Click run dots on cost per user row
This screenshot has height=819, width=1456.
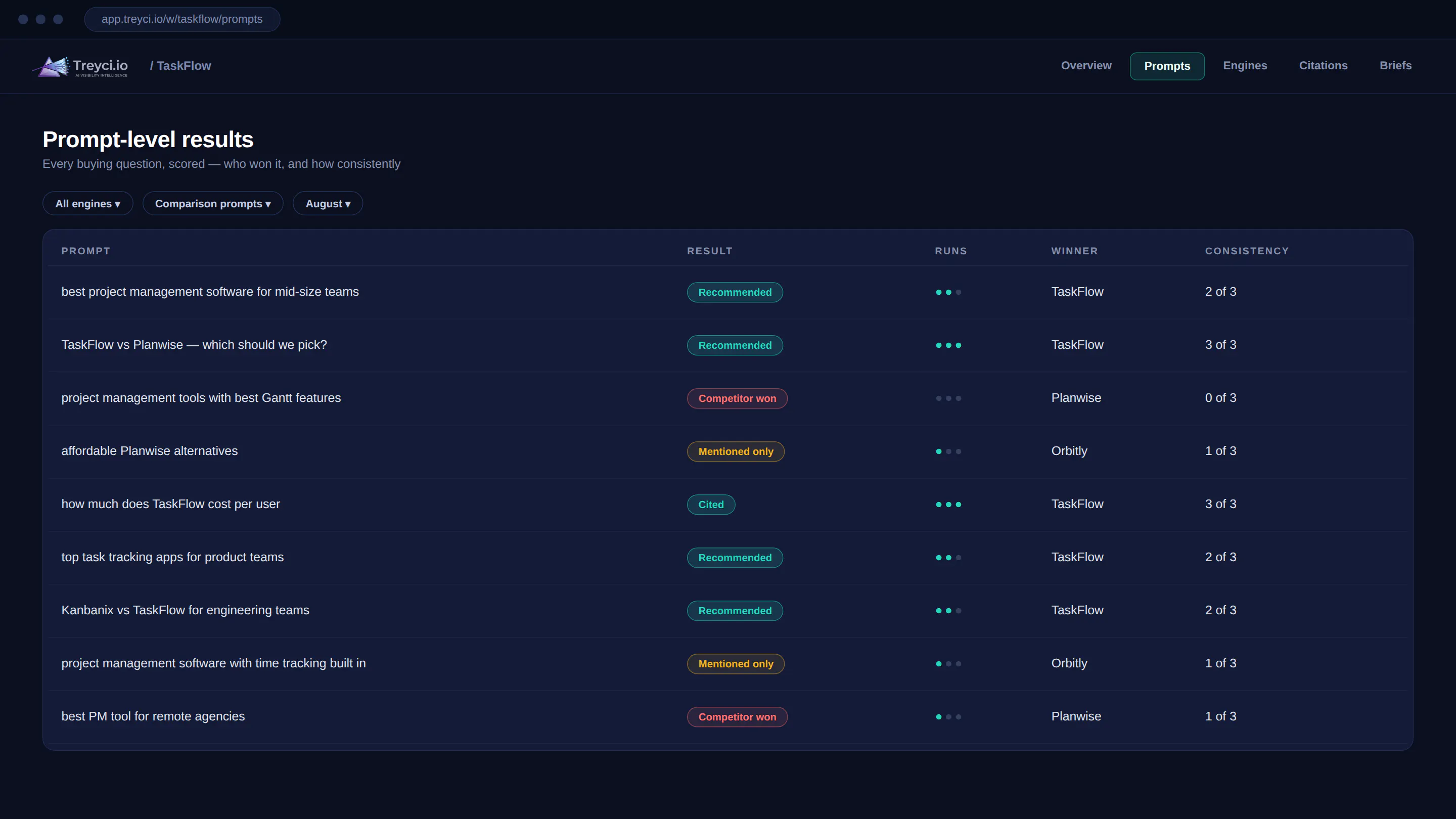(948, 505)
